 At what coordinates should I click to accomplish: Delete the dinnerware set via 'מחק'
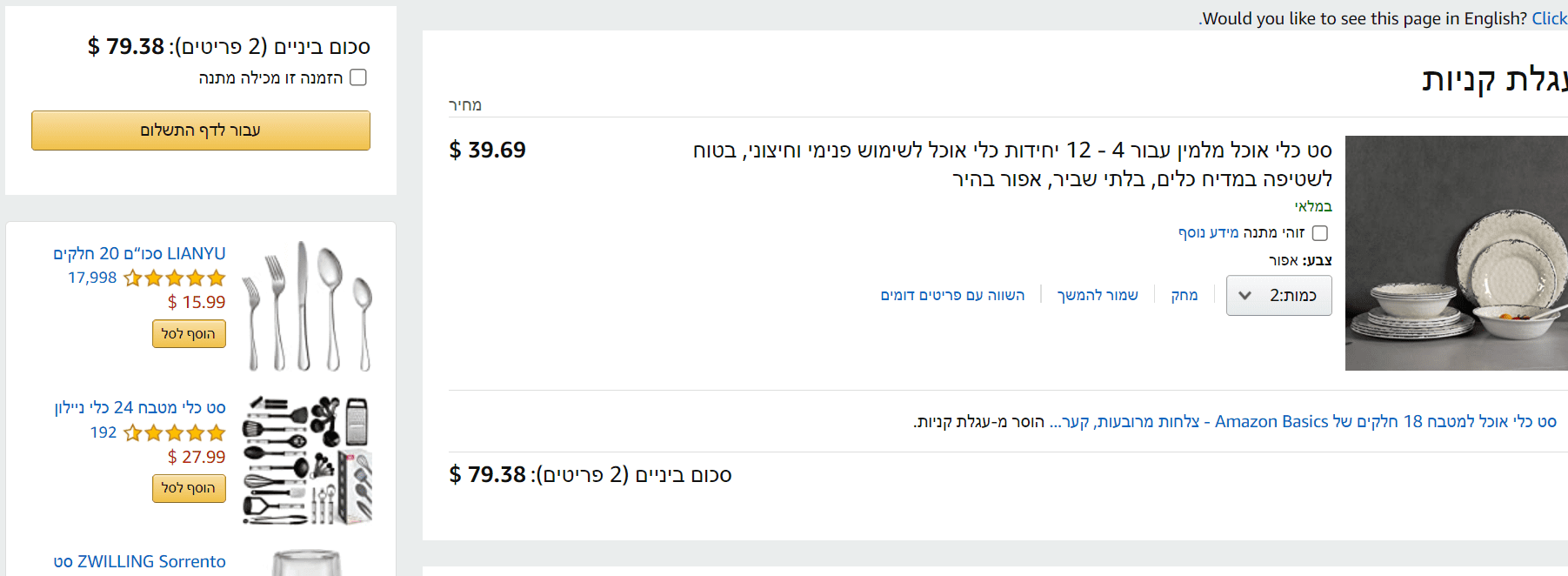coord(1184,296)
